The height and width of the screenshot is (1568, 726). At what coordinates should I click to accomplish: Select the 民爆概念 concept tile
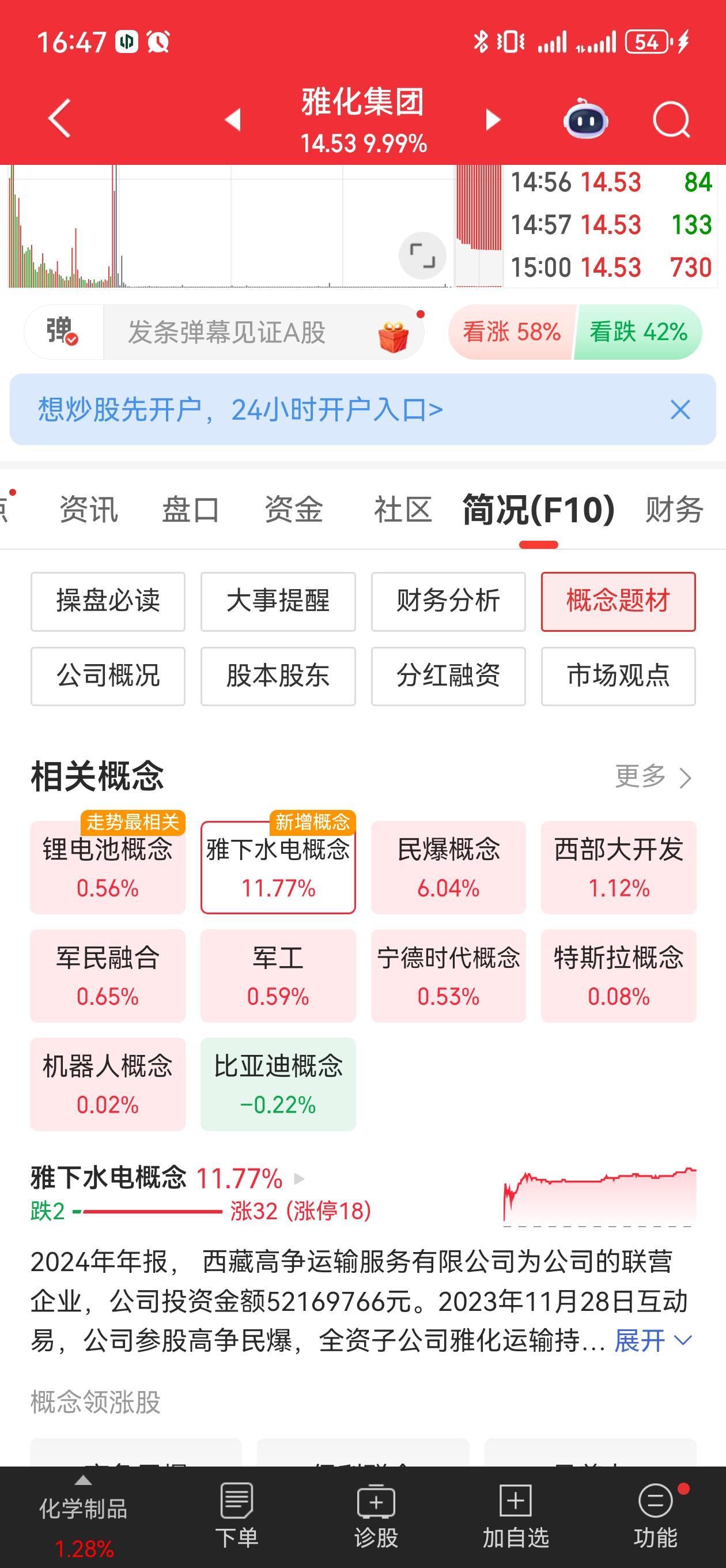(x=448, y=867)
